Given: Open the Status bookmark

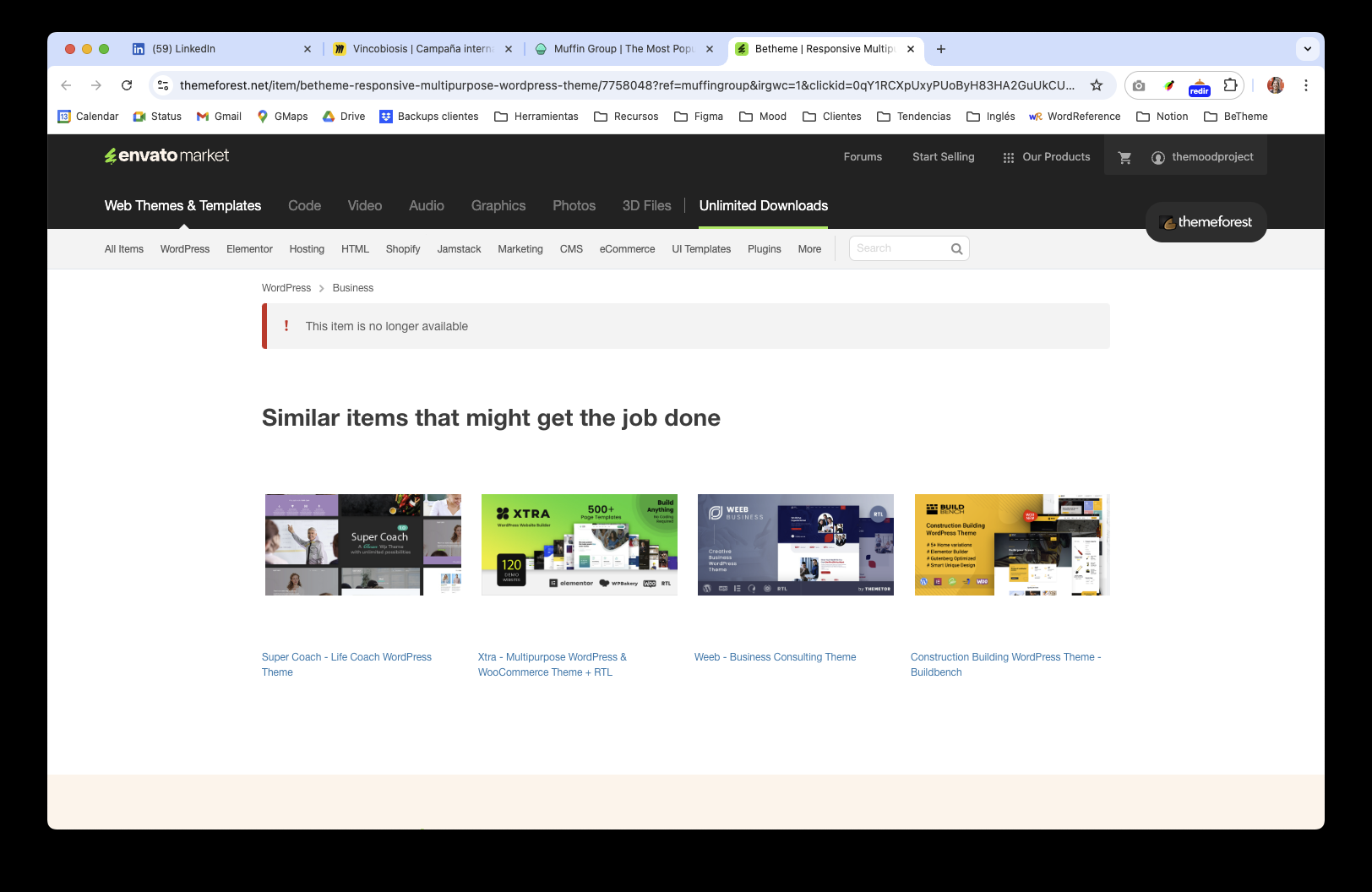Looking at the screenshot, I should 157,117.
